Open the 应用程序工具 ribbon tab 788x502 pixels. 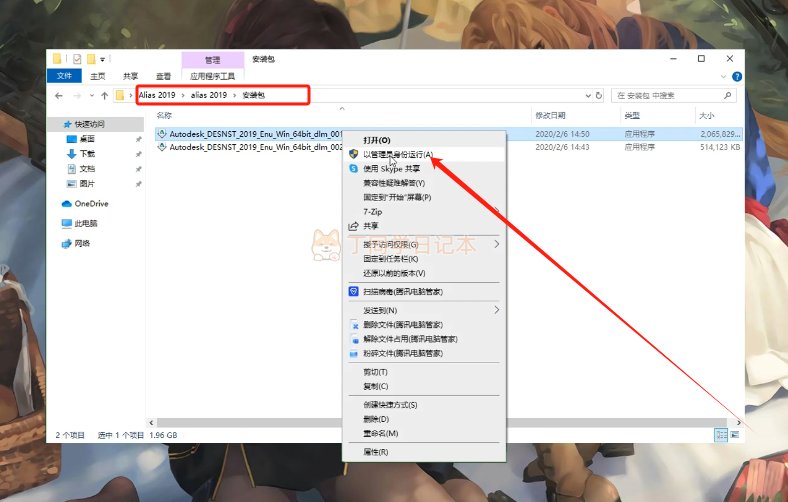click(212, 76)
